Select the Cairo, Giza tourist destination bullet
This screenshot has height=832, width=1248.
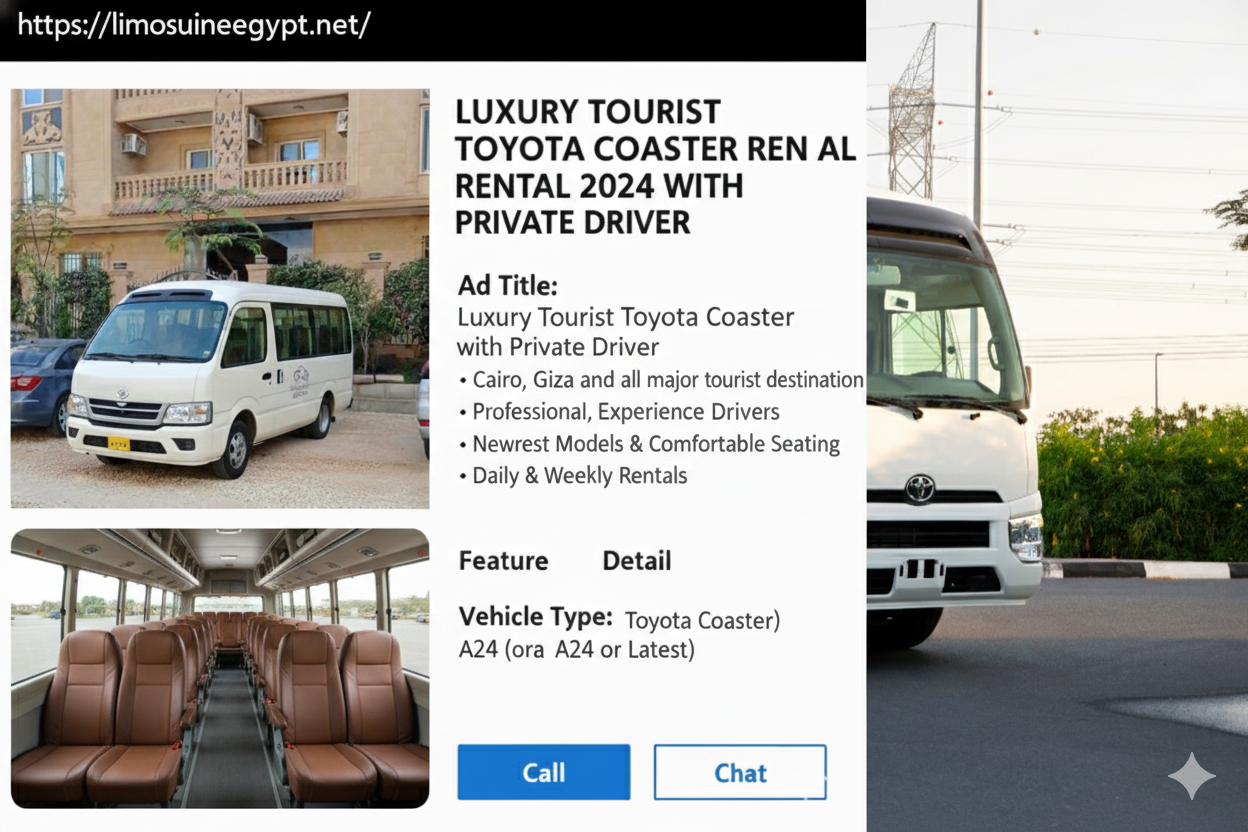(x=661, y=380)
